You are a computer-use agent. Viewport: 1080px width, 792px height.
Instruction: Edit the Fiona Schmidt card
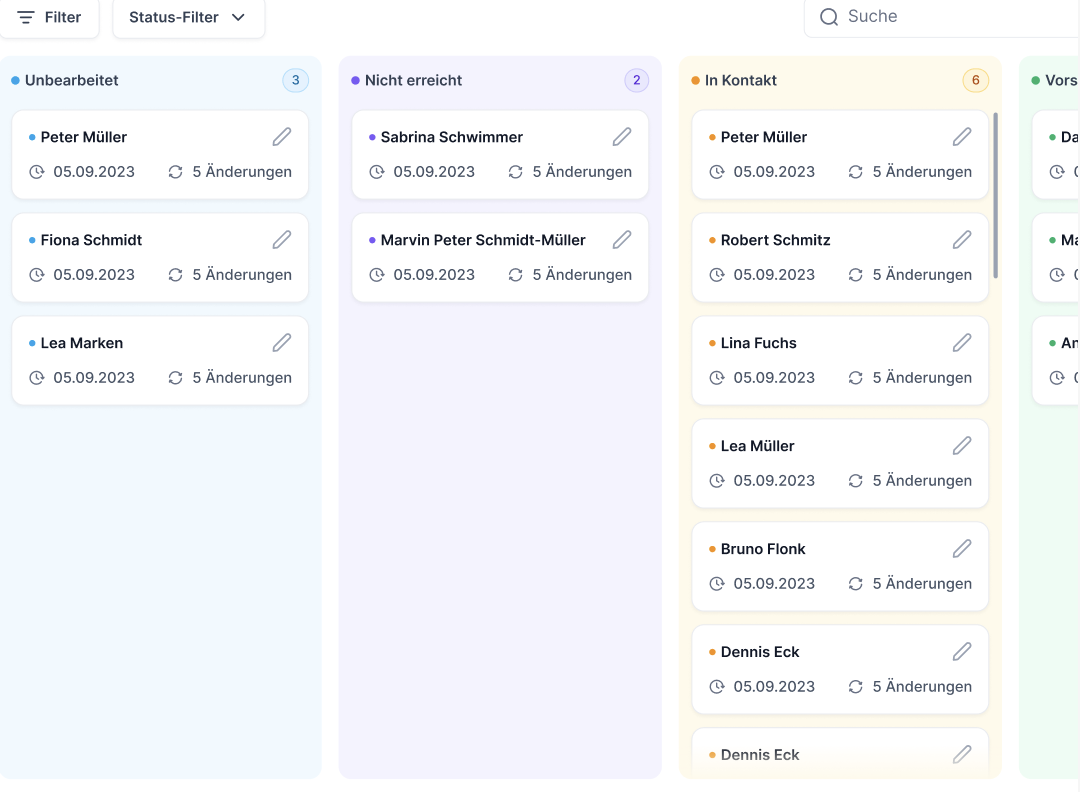282,240
